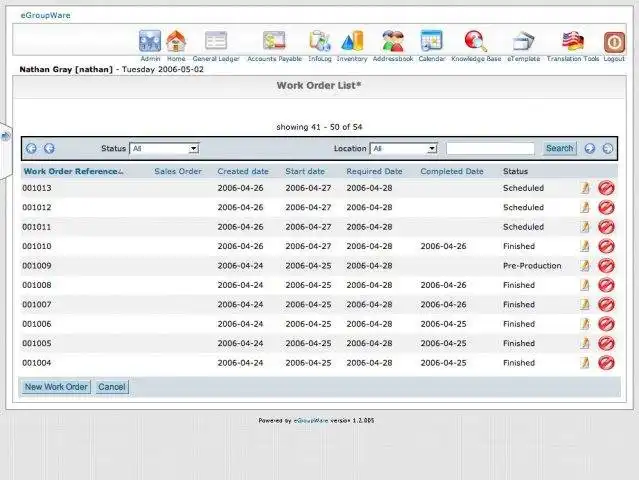Click the Cancel button

click(x=112, y=387)
